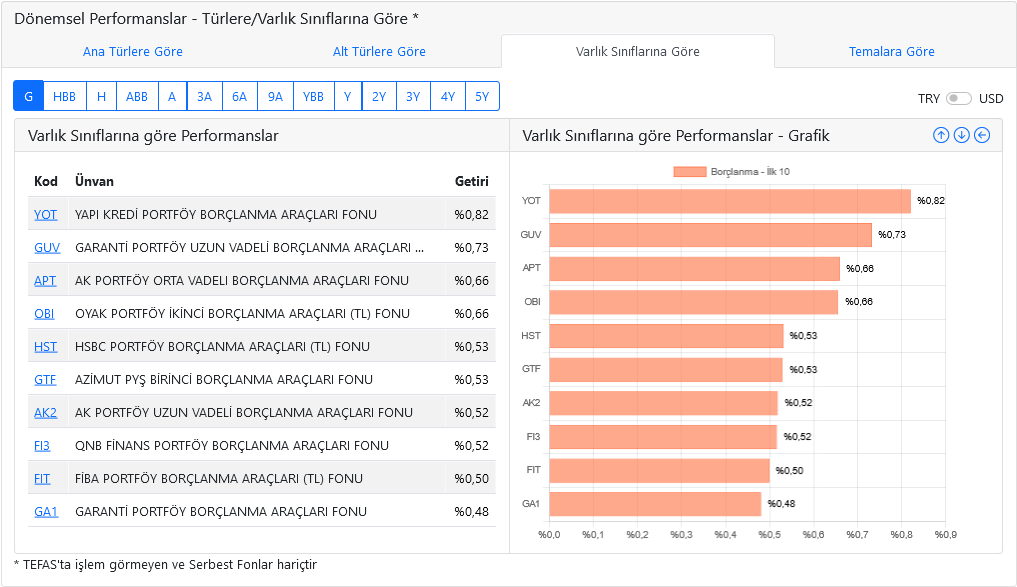Select the Y period button
1017x587 pixels.
coord(348,95)
